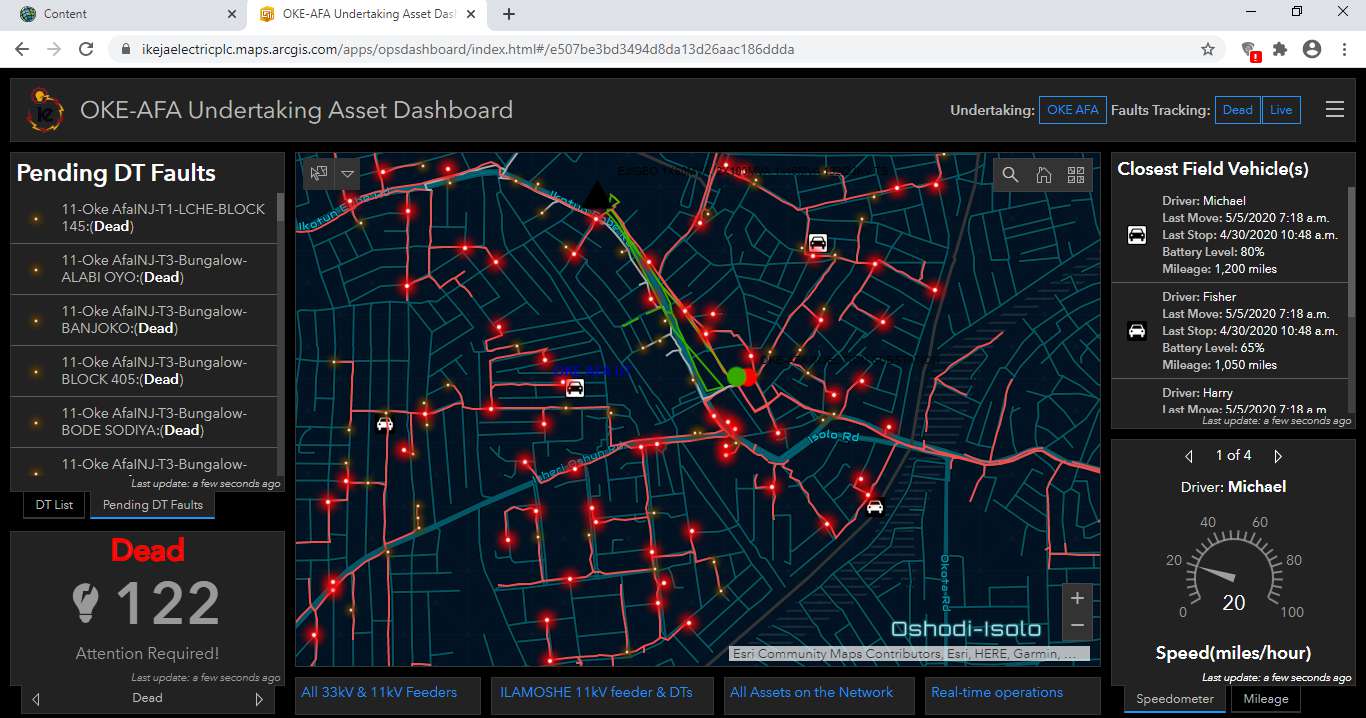This screenshot has width=1366, height=718.
Task: Open the dashboard hamburger menu
Action: point(1335,110)
